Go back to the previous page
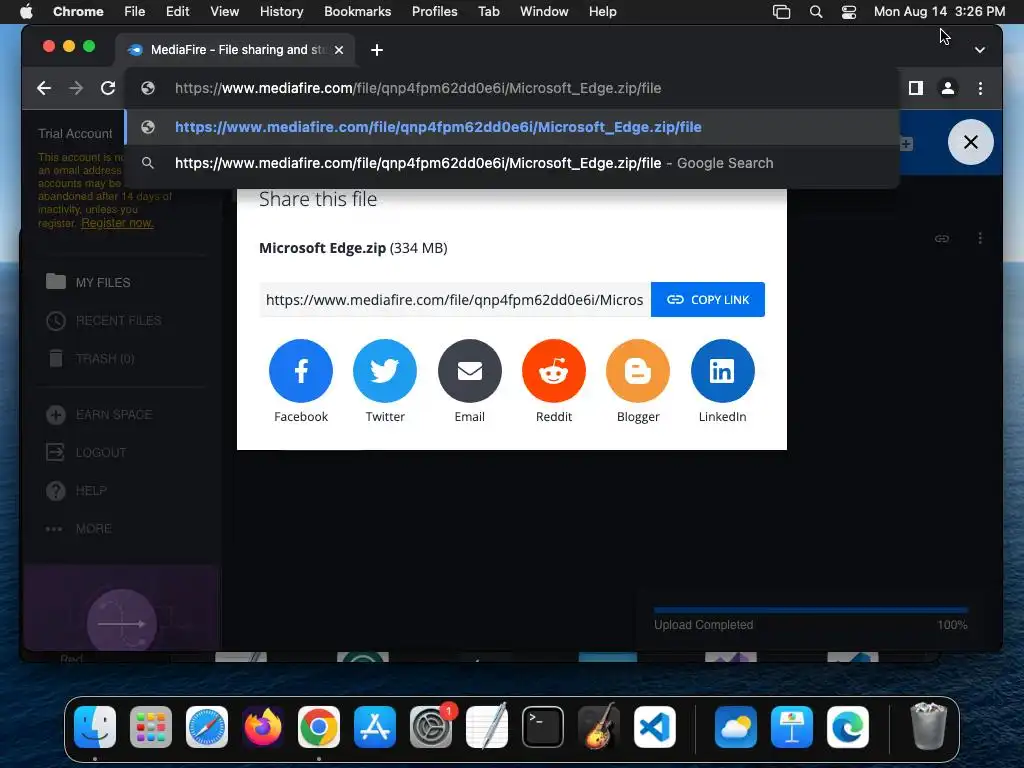 pyautogui.click(x=44, y=88)
